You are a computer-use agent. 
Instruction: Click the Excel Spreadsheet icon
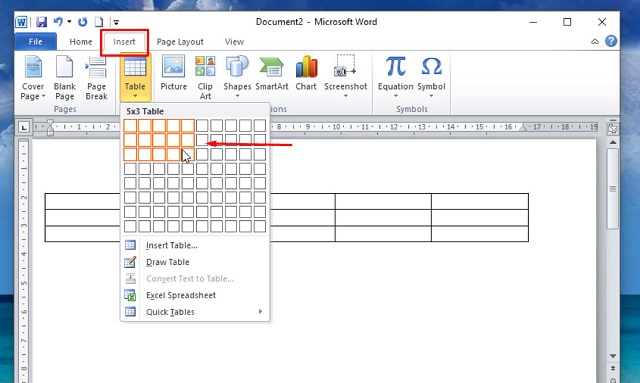[130, 295]
